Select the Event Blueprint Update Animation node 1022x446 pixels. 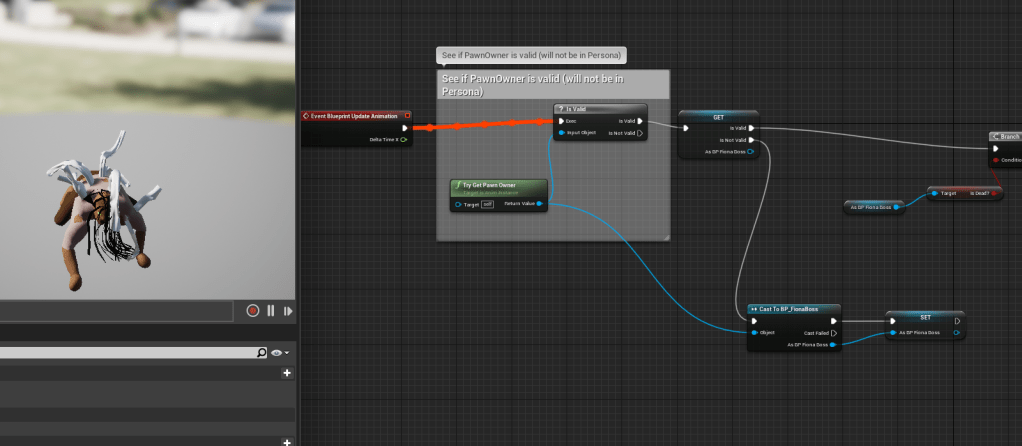tap(355, 116)
